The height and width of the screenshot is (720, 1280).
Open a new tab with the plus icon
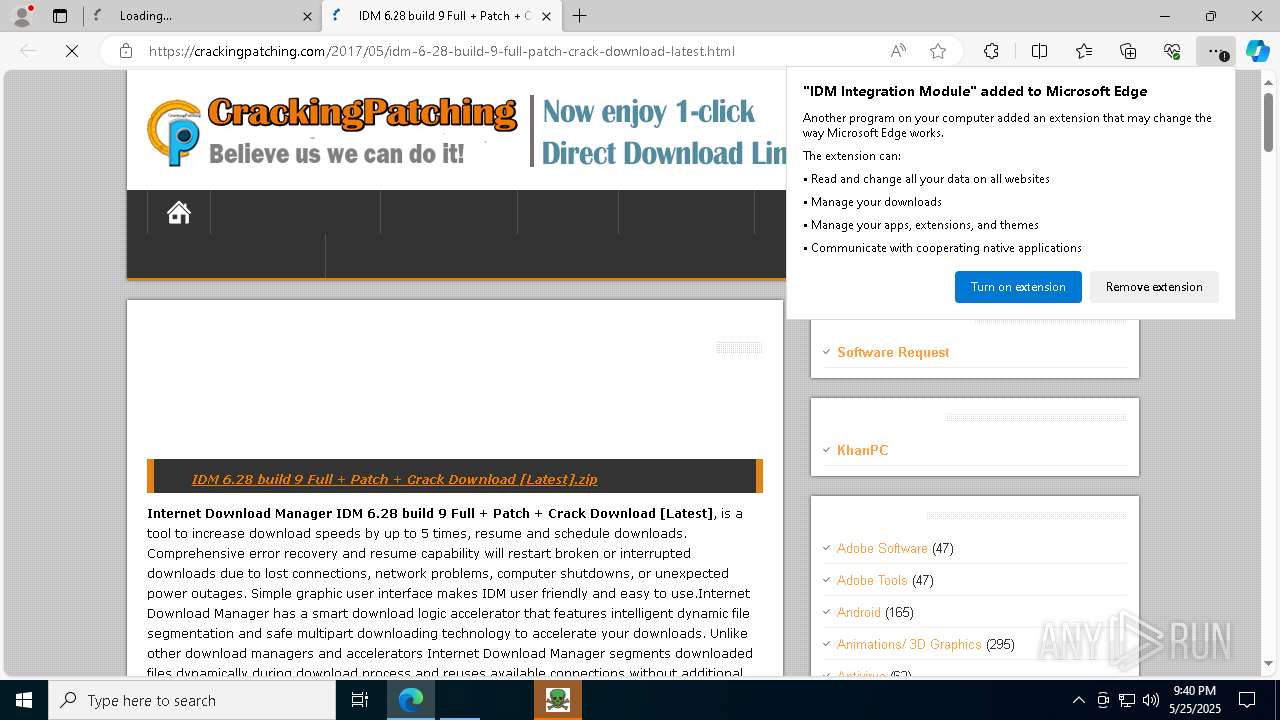[579, 16]
